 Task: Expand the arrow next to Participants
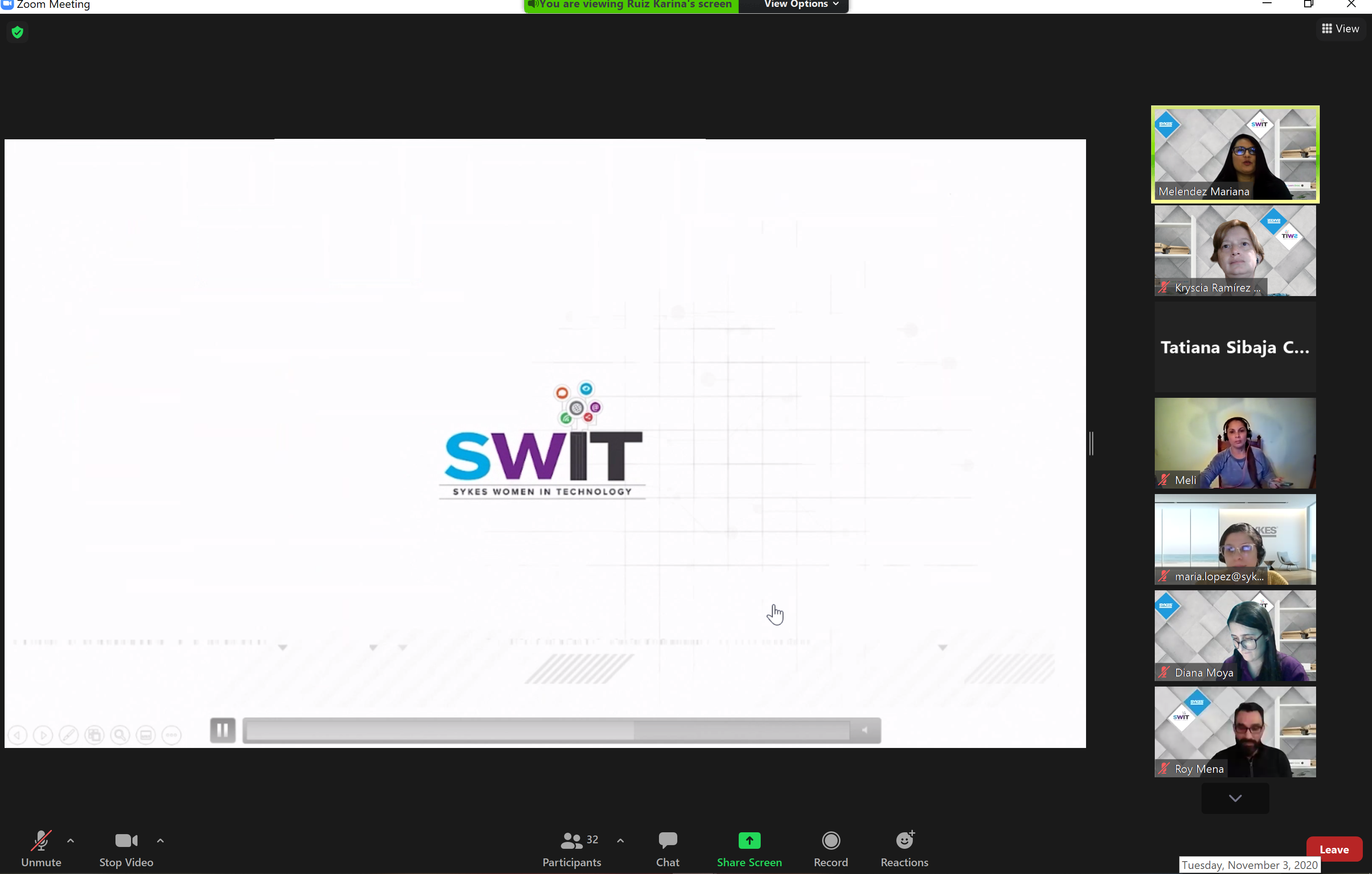[x=620, y=841]
